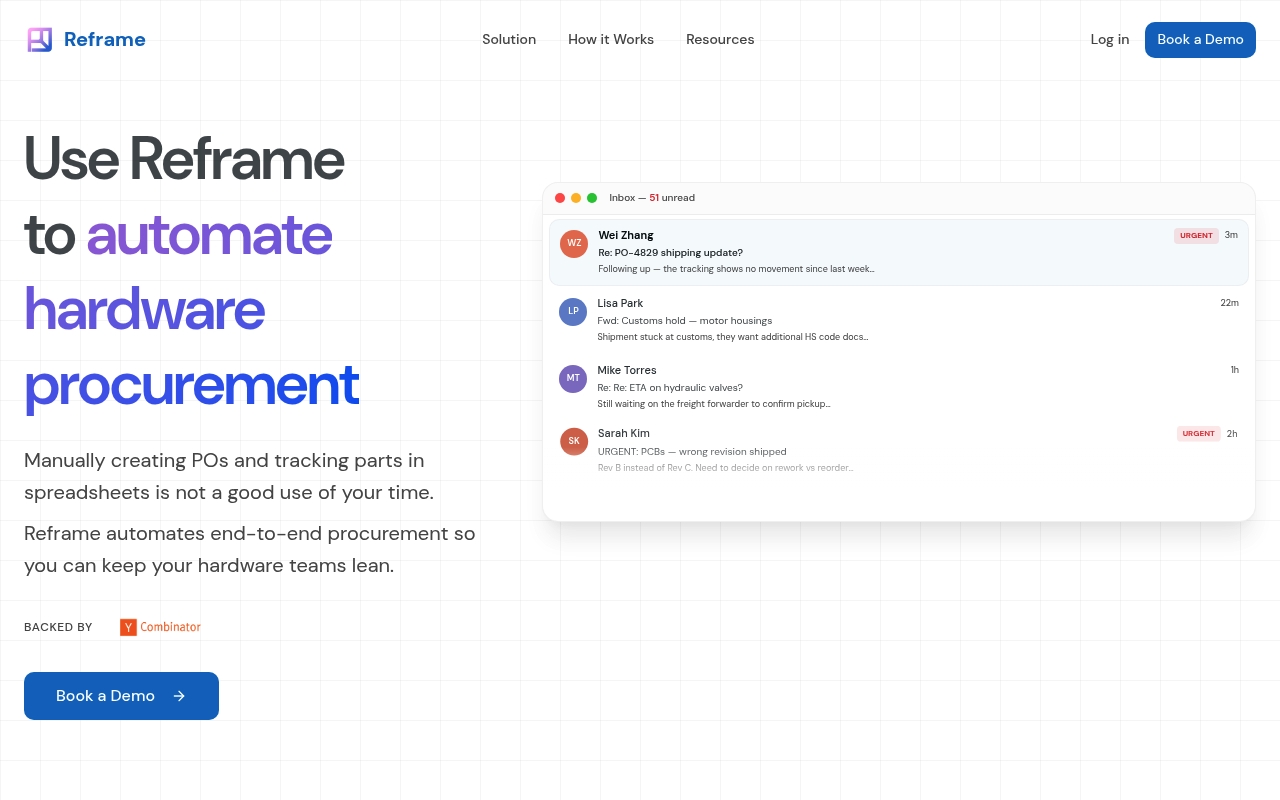Click the arrow icon in Book a Demo
Screen dimensions: 1280x800
[x=179, y=696]
